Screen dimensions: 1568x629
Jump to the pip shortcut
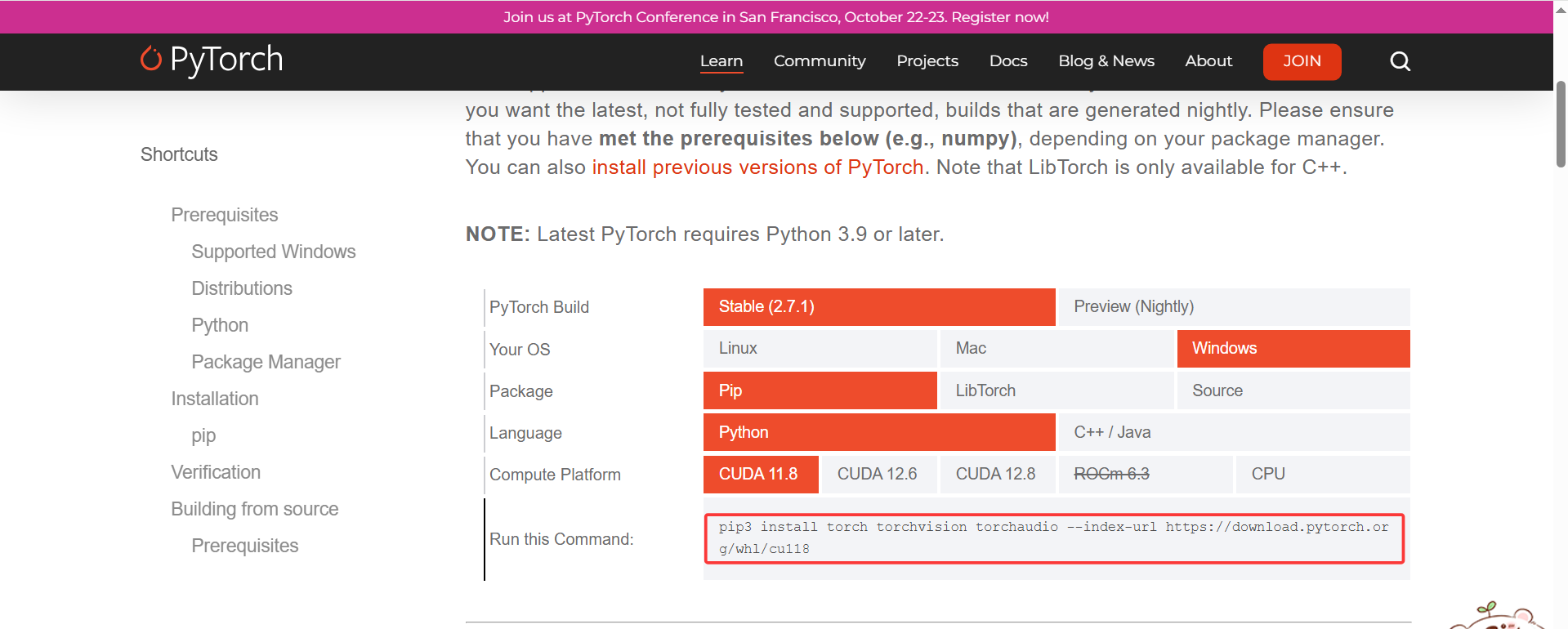click(x=203, y=435)
